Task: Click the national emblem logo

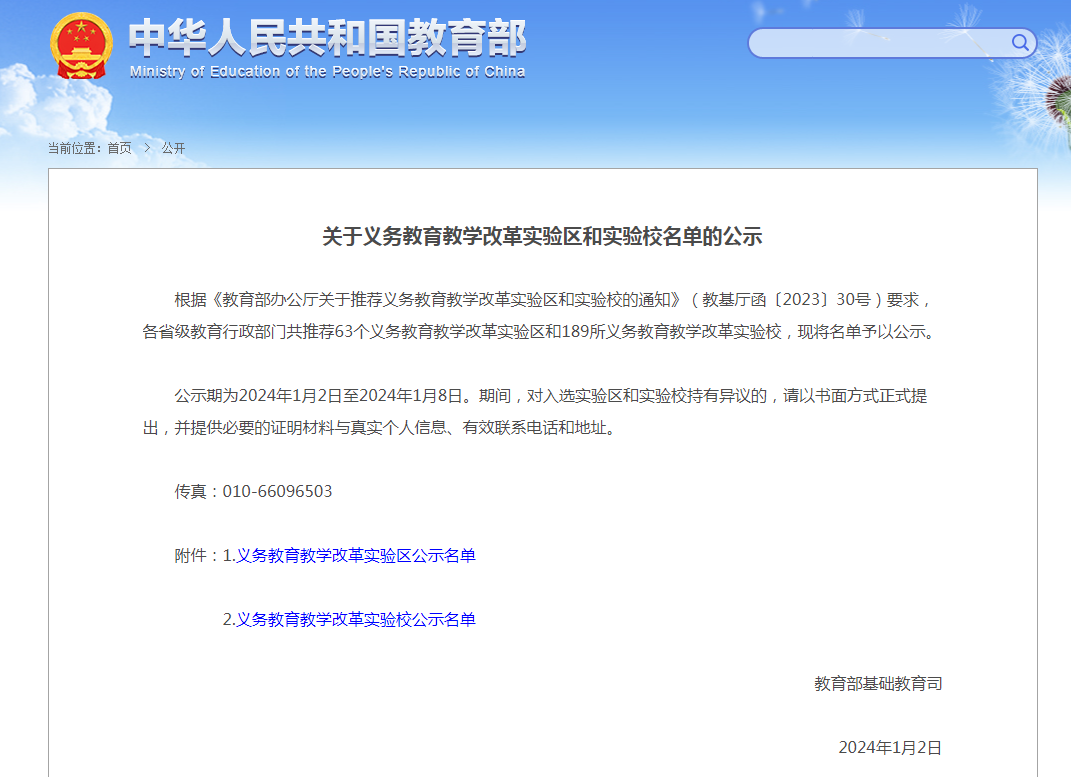Action: click(x=81, y=46)
